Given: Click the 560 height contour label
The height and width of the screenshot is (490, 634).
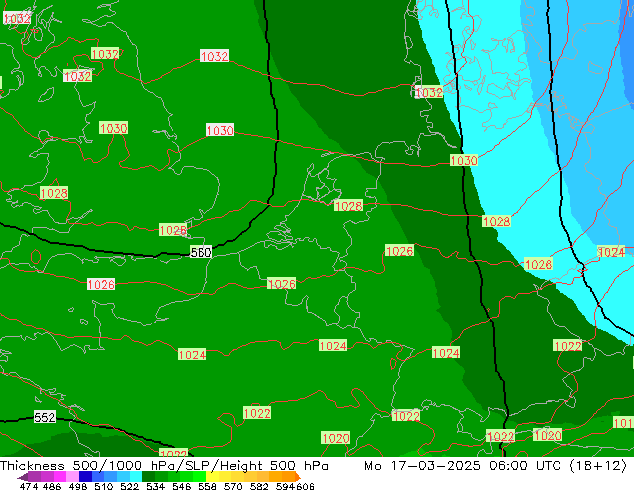Looking at the screenshot, I should pyautogui.click(x=201, y=253).
